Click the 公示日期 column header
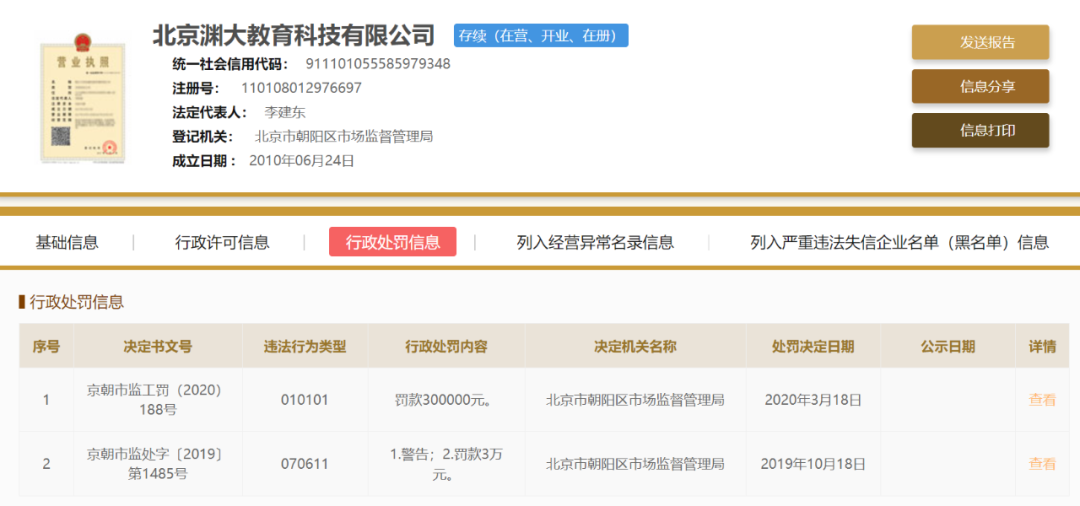The height and width of the screenshot is (506, 1080). point(948,346)
